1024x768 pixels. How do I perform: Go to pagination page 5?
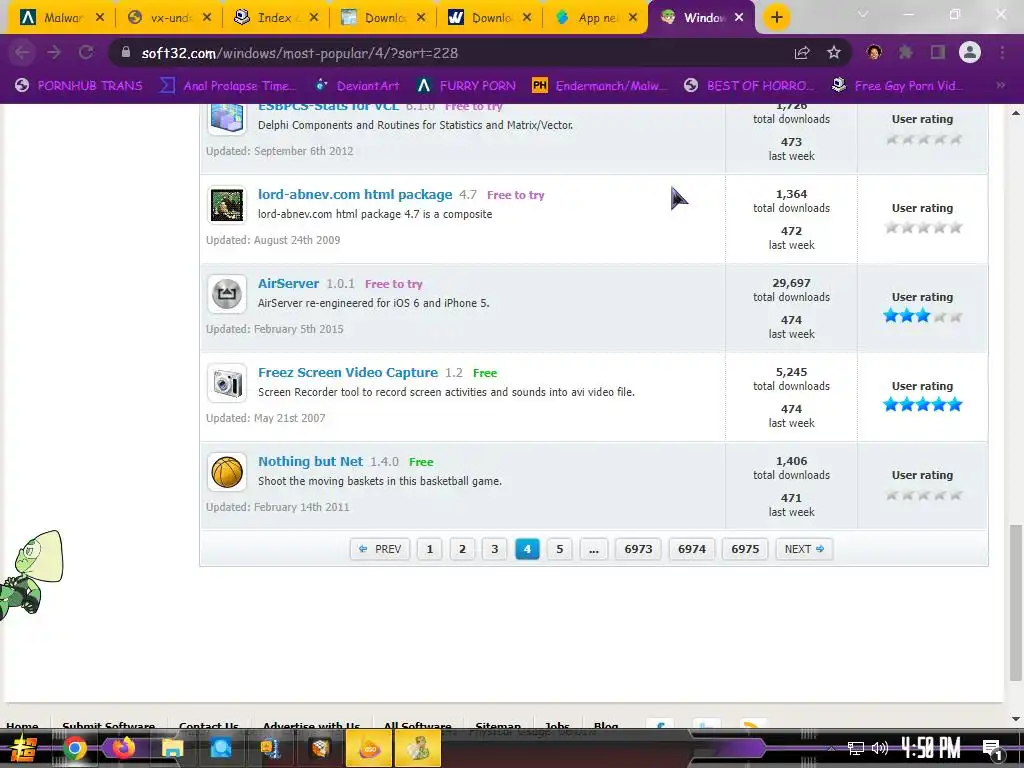[560, 549]
